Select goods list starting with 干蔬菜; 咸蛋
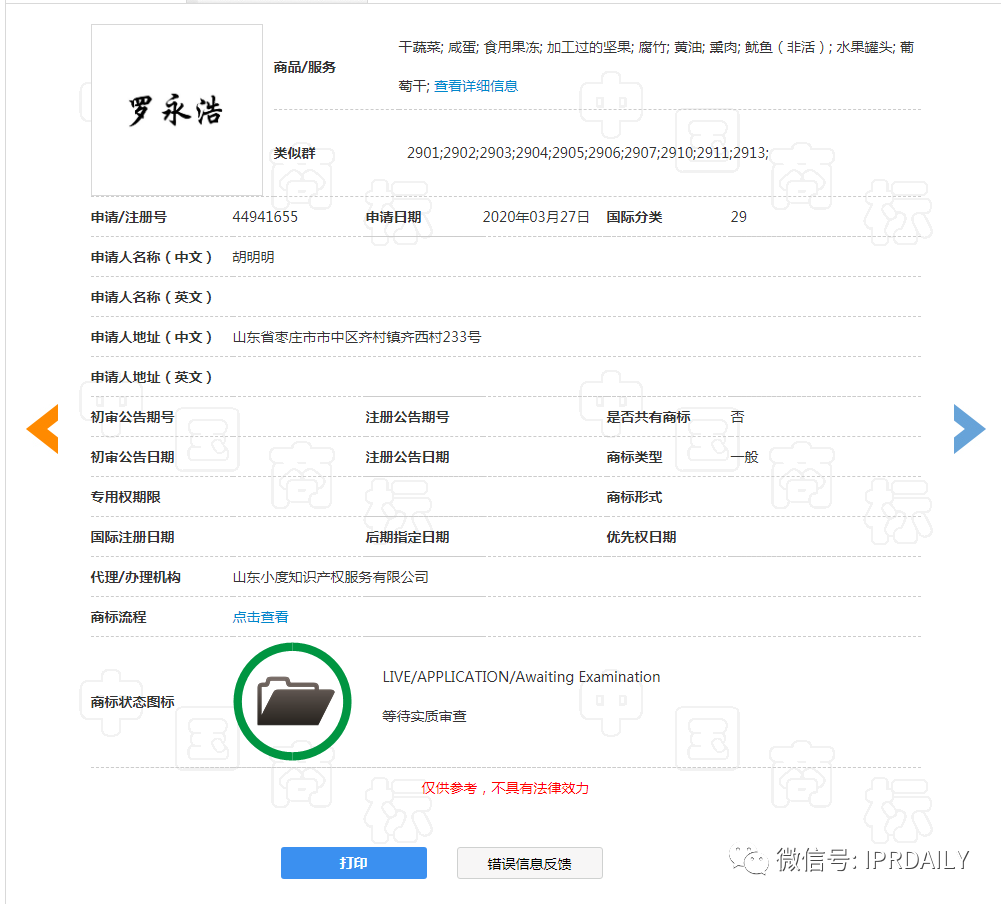 pos(656,66)
